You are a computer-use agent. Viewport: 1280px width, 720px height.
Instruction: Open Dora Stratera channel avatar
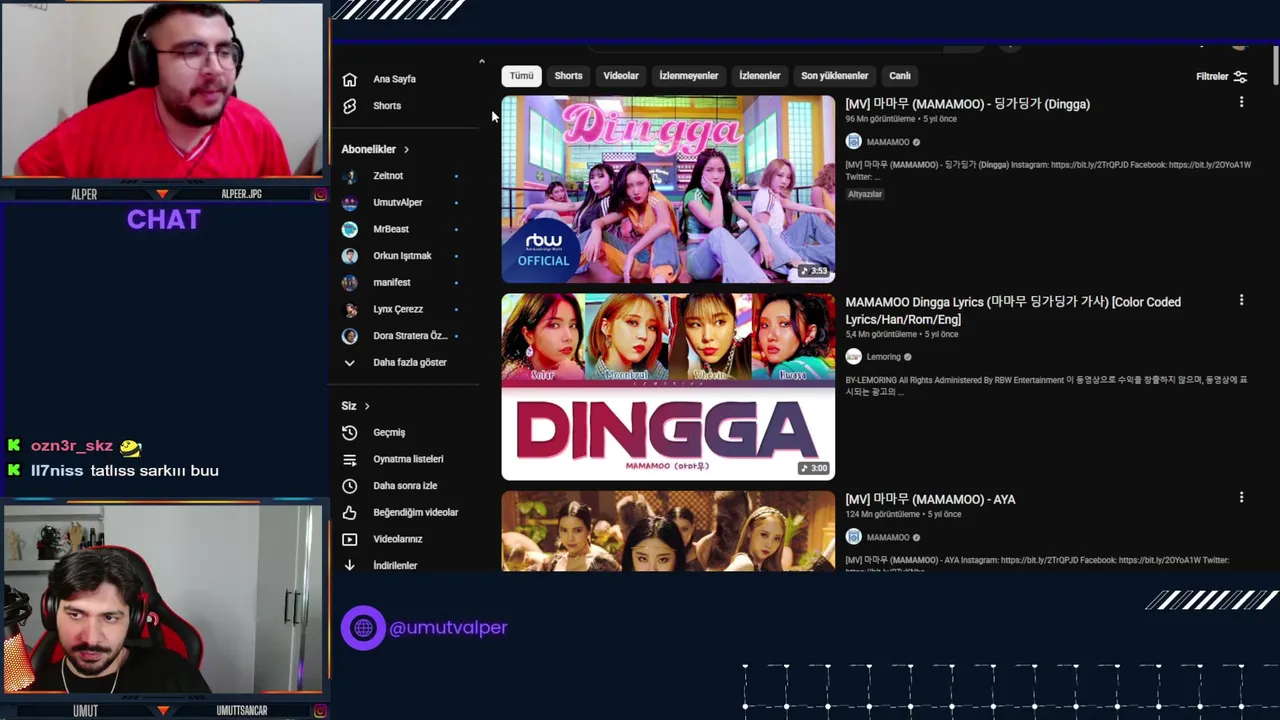point(349,336)
